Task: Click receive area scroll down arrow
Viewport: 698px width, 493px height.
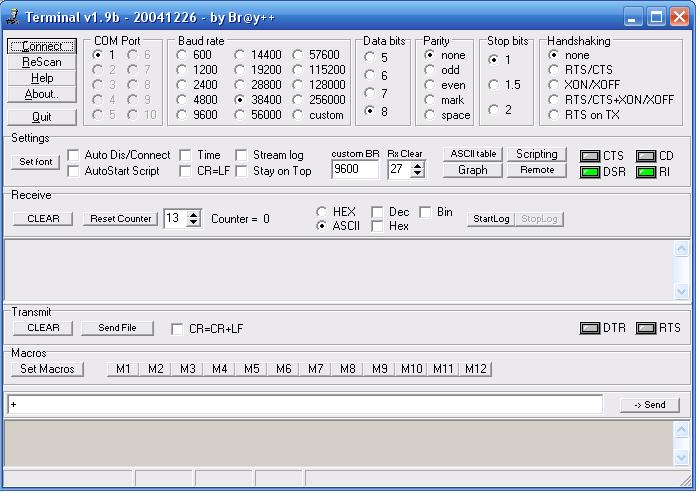Action: click(x=681, y=291)
